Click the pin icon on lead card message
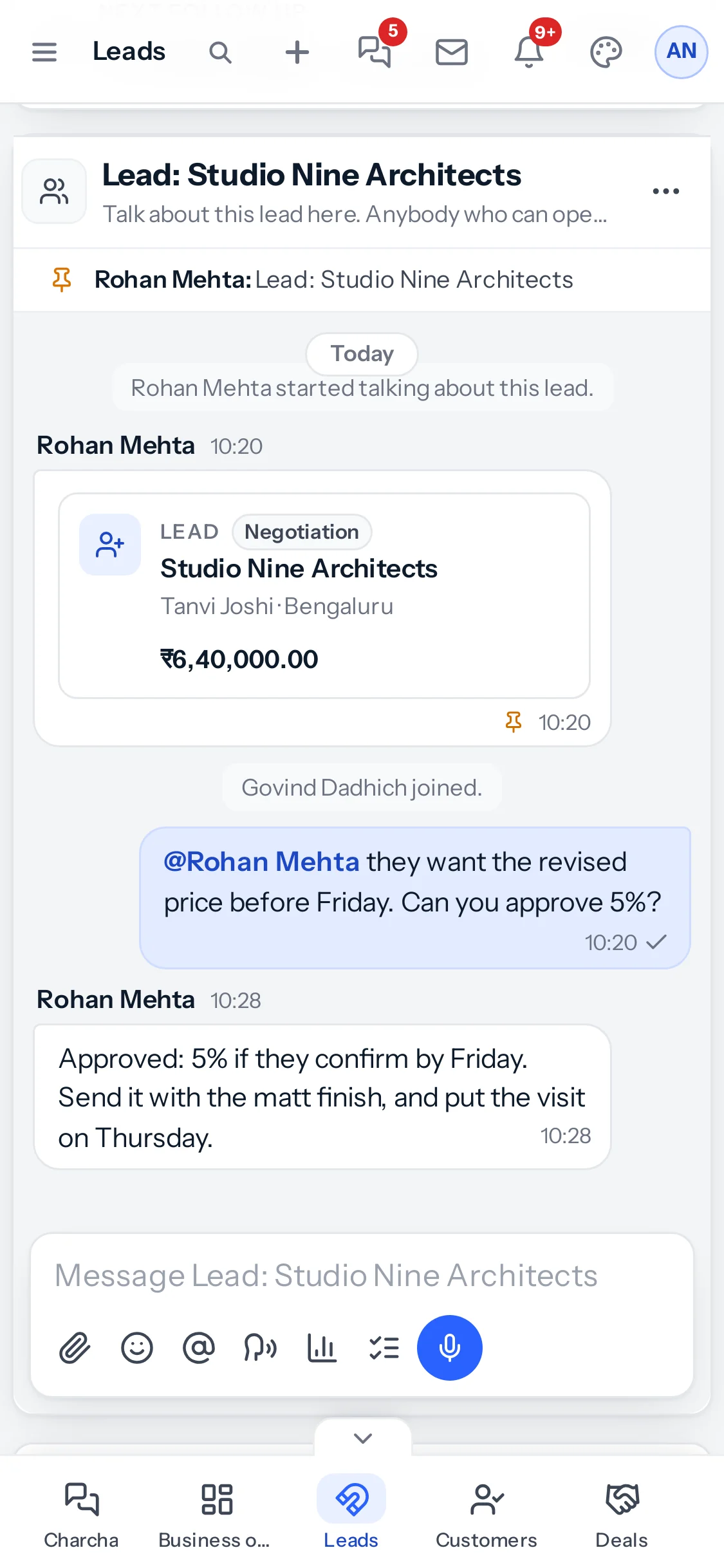 pos(514,722)
